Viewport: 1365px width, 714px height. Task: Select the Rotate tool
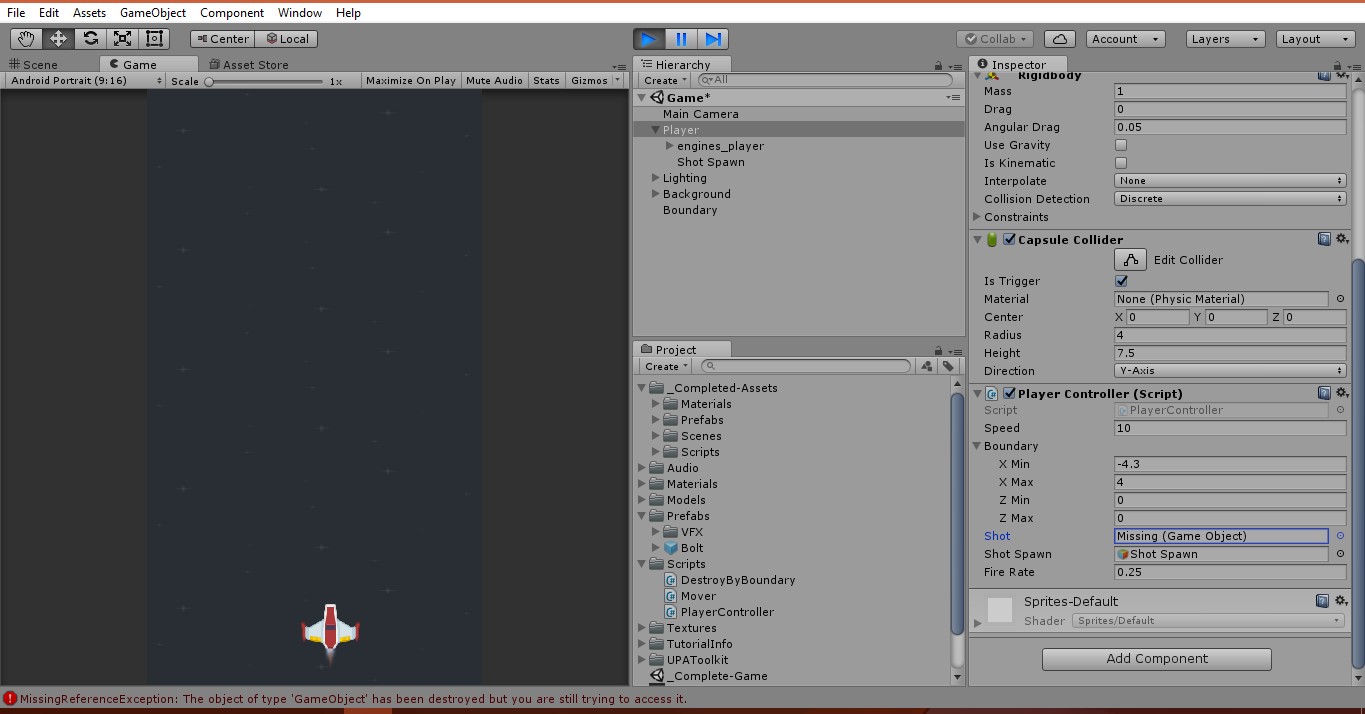pyautogui.click(x=91, y=38)
